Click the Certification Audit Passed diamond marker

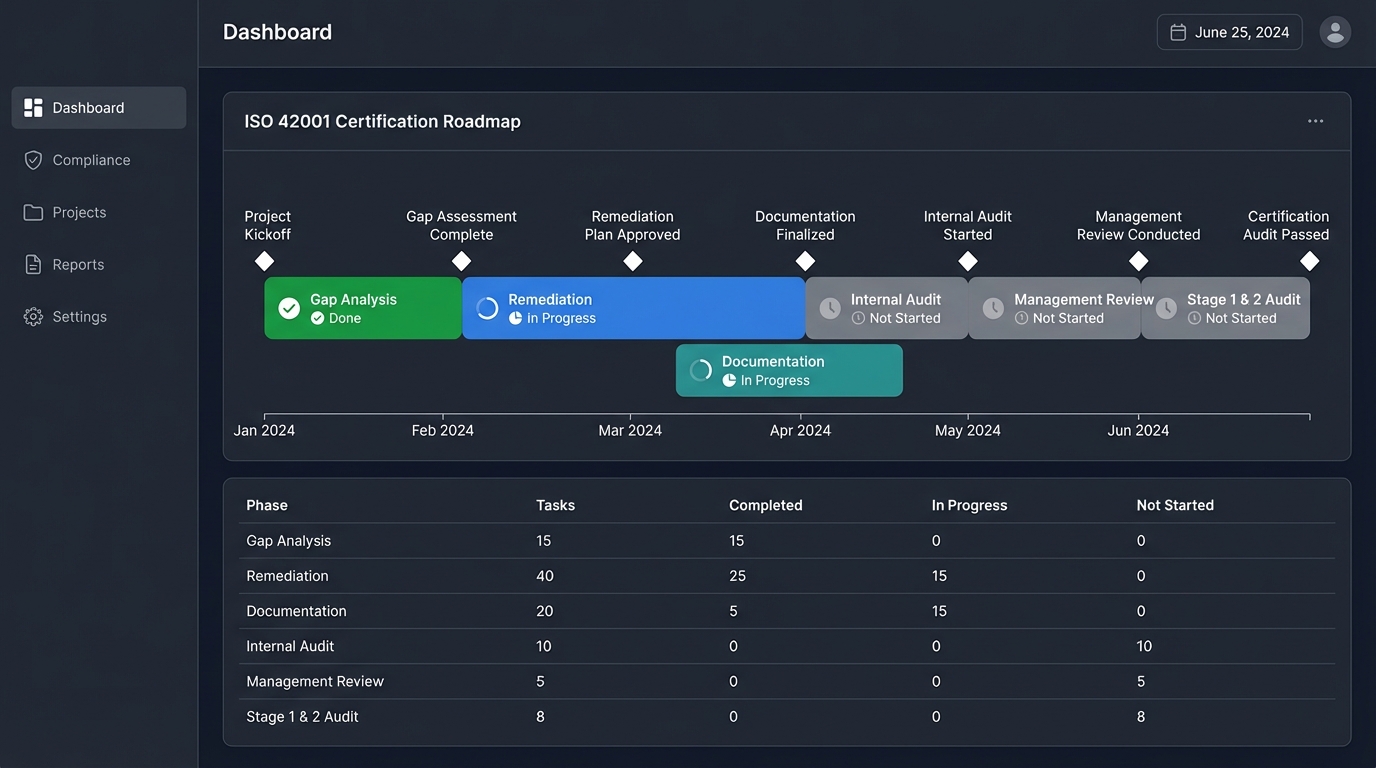1309,261
